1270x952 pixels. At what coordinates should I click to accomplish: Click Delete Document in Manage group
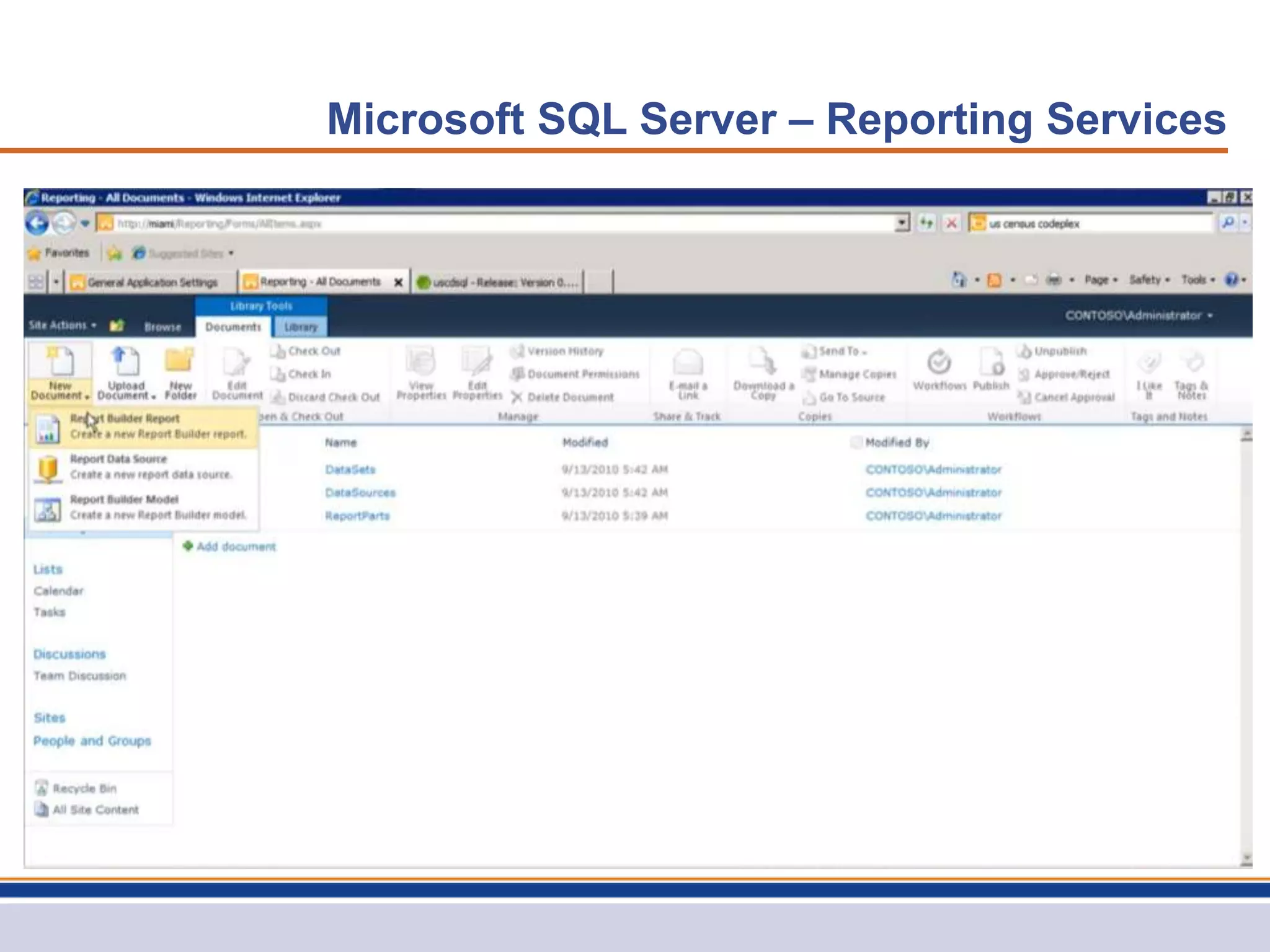pyautogui.click(x=562, y=397)
